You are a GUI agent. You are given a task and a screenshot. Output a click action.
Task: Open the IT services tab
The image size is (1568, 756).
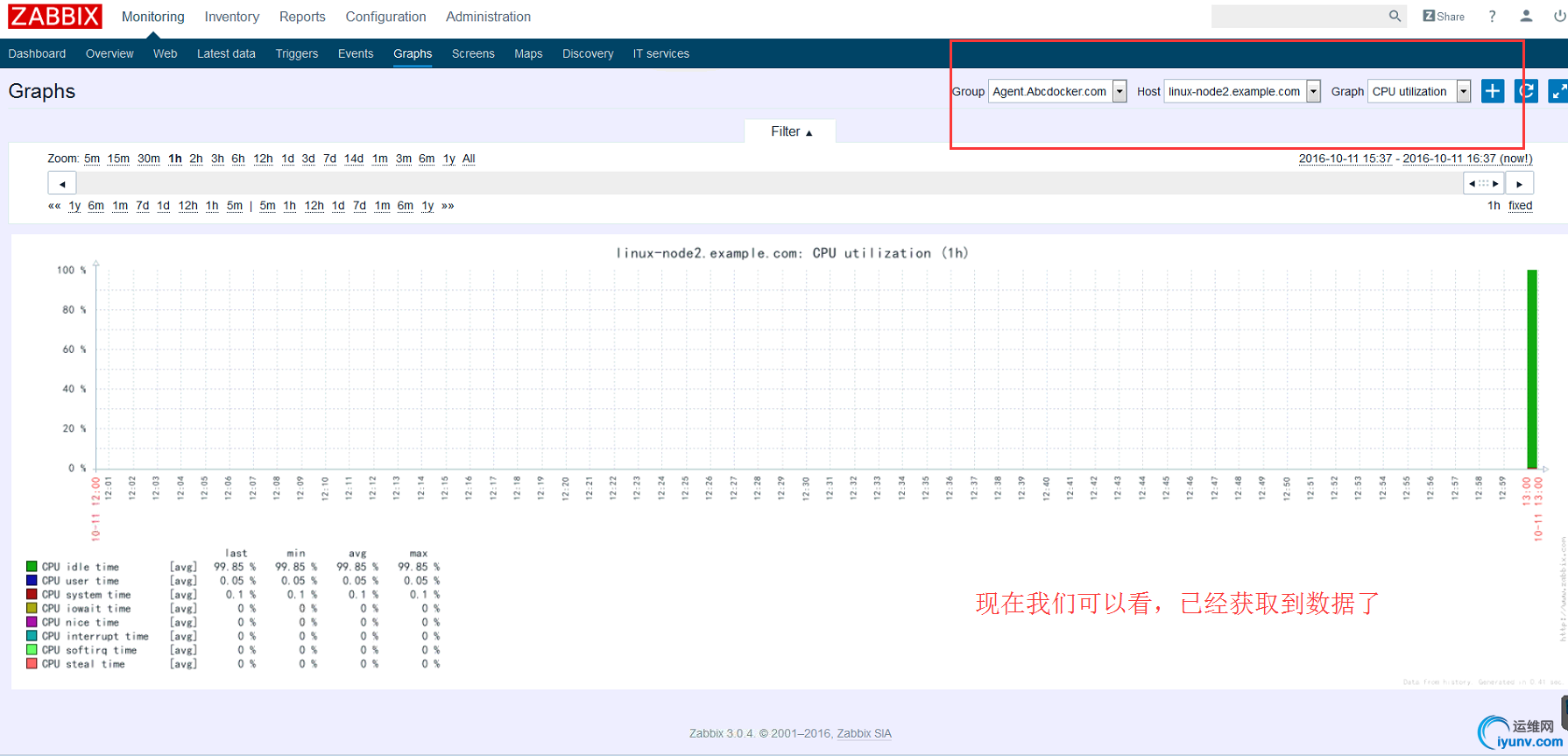point(661,53)
